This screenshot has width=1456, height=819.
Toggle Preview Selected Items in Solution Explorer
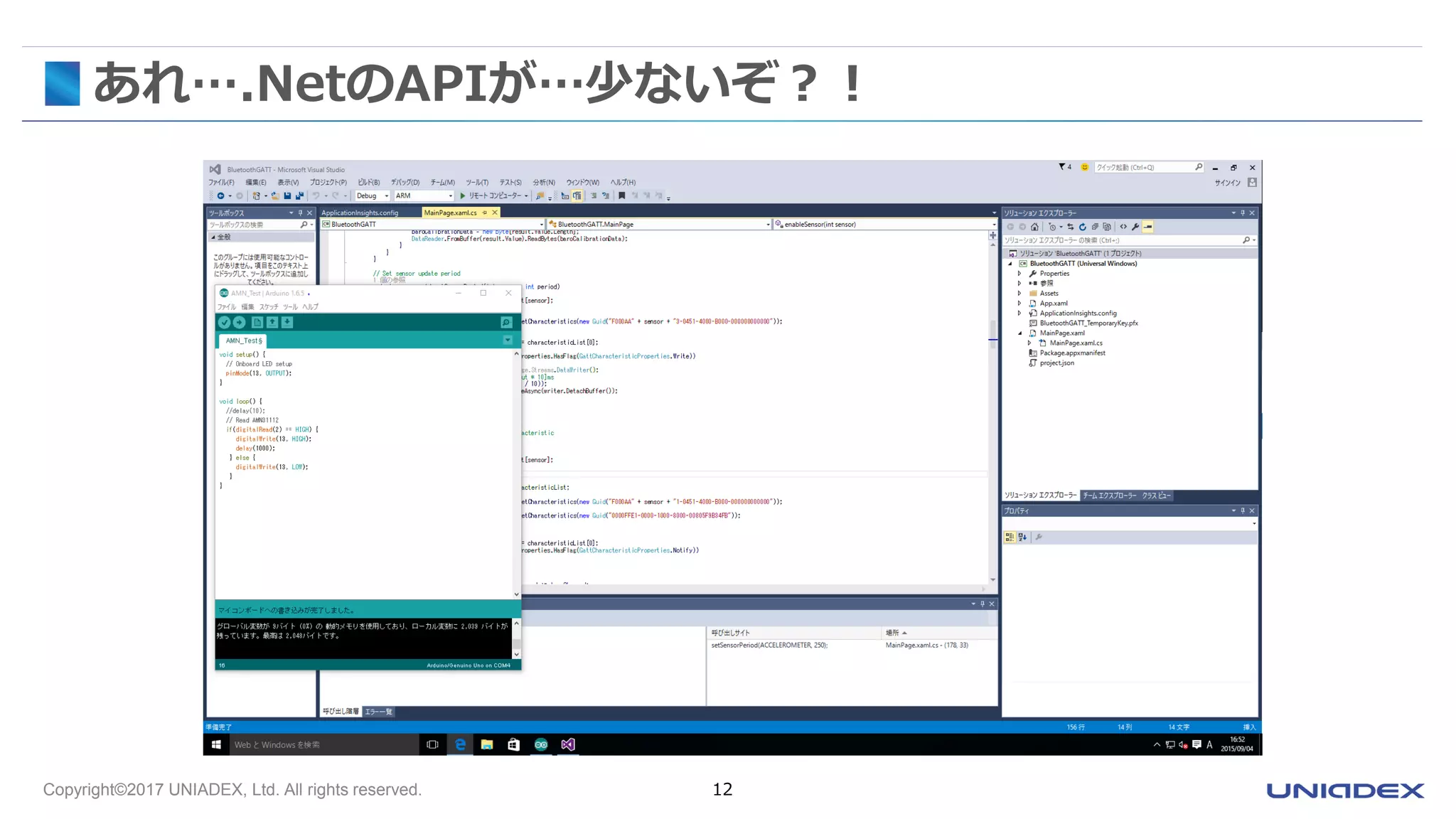point(1148,227)
